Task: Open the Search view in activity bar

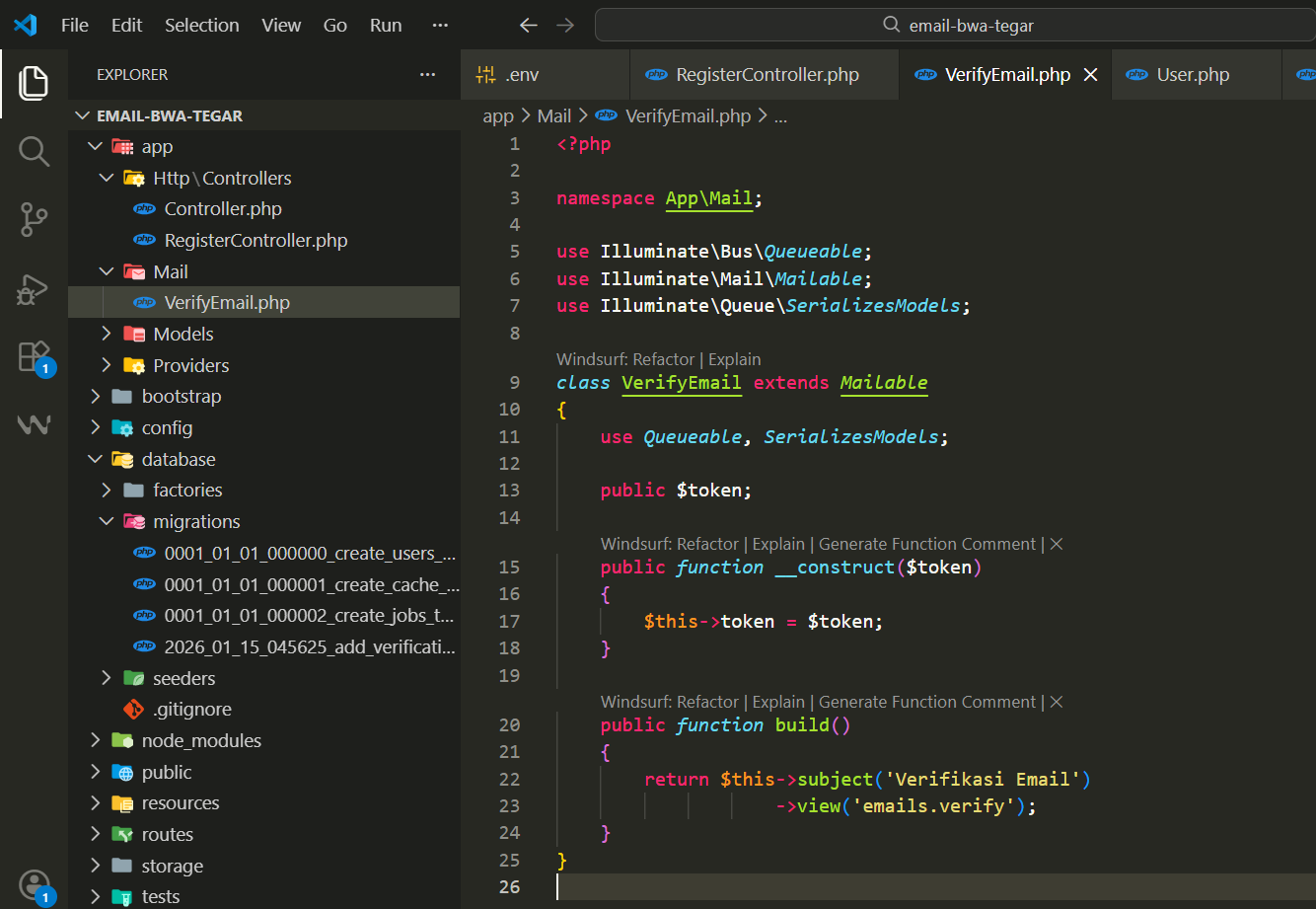Action: [x=34, y=151]
